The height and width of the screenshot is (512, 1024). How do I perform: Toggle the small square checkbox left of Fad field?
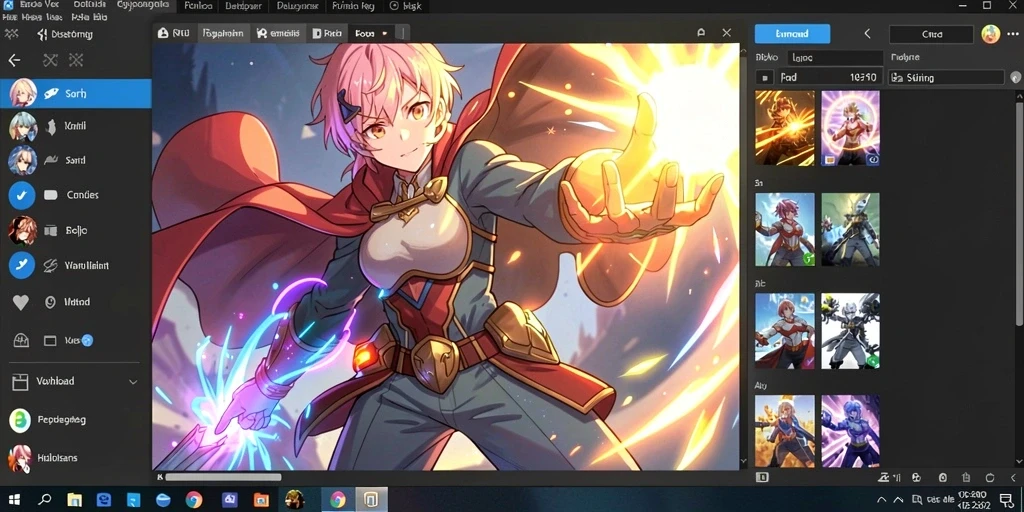pos(765,78)
